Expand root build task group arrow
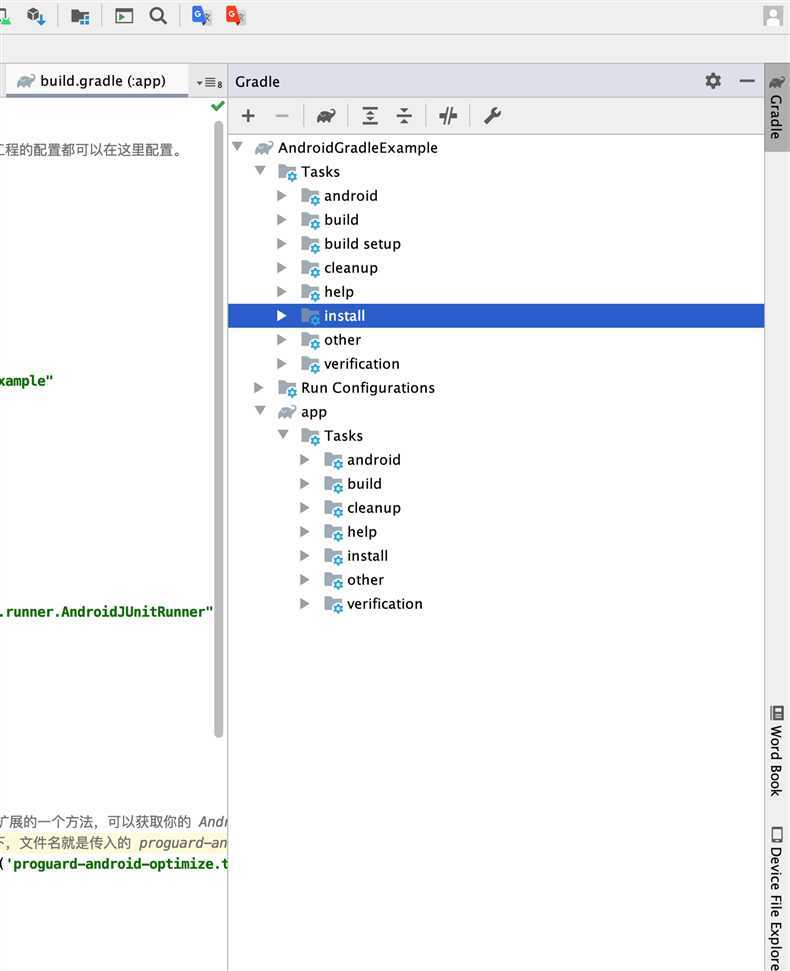The image size is (790, 971). pos(282,220)
